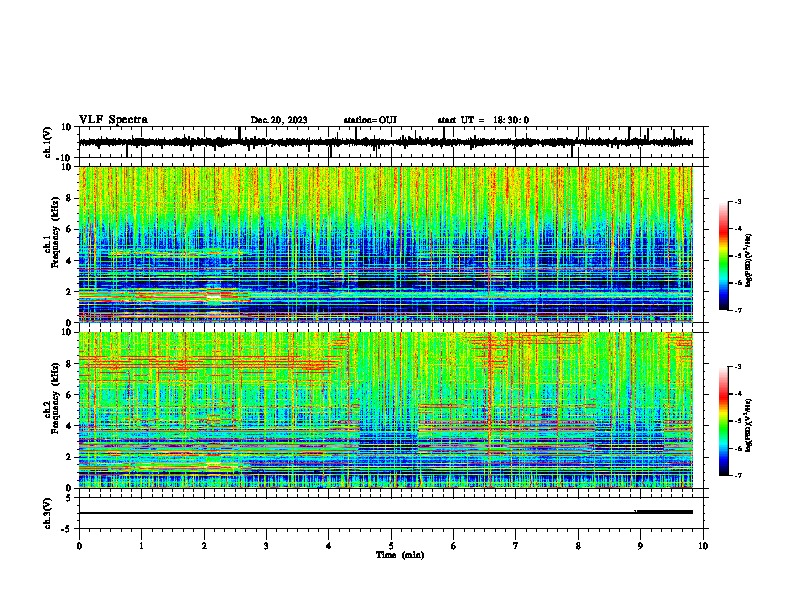Click the "-7" label on ch.2 colorbar
This screenshot has width=792, height=612.
(x=737, y=475)
